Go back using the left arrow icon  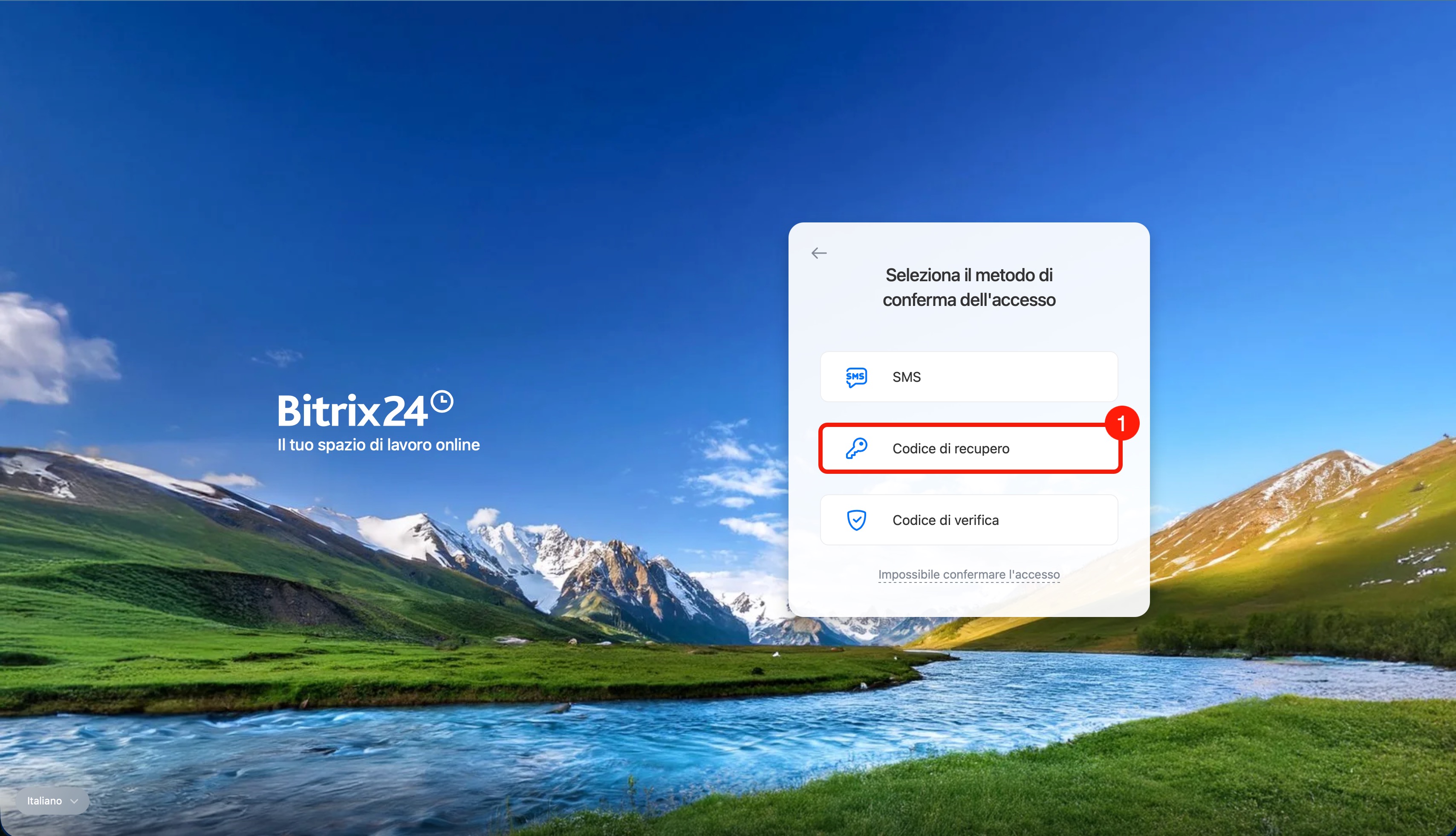818,253
